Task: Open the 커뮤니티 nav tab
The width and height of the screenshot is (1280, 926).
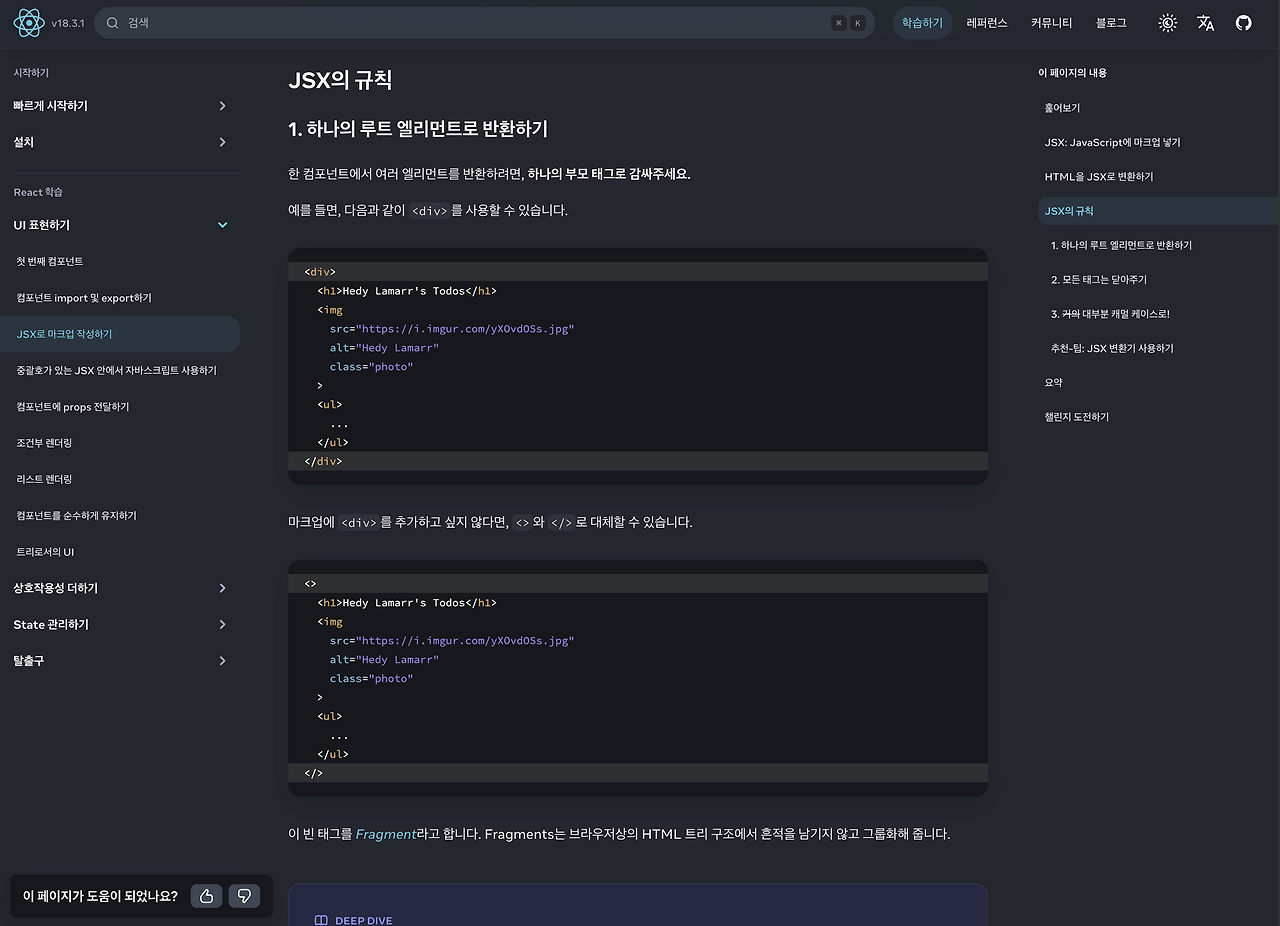Action: [x=1052, y=23]
